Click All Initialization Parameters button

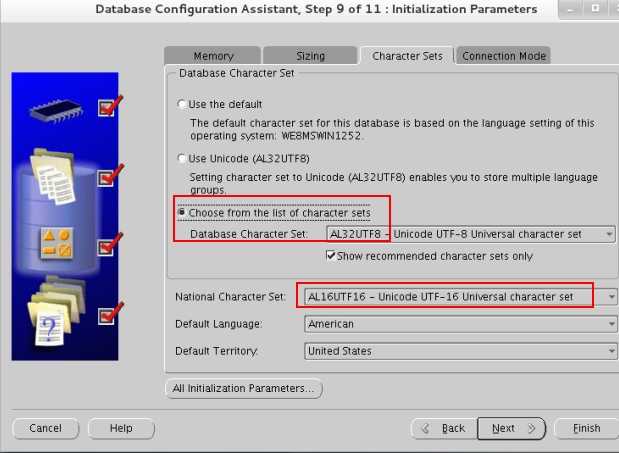(x=244, y=388)
